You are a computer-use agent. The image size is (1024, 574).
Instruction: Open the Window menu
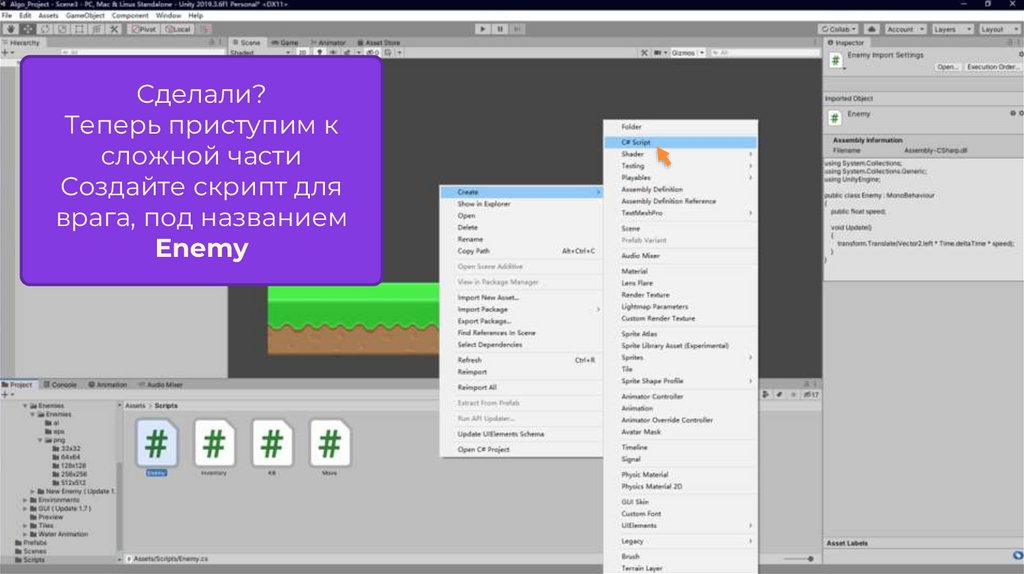[x=168, y=15]
